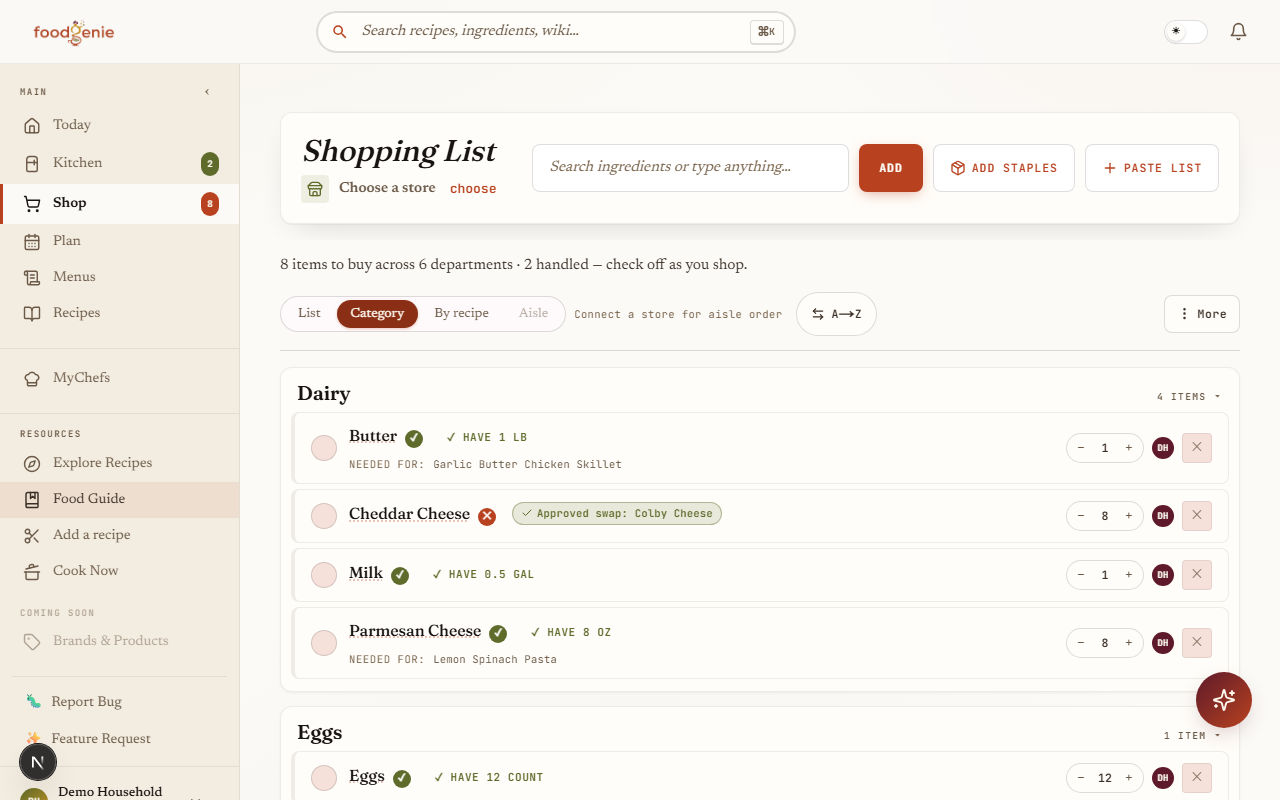Select the Category view tab
Screen dimensions: 1280x800
[377, 314]
